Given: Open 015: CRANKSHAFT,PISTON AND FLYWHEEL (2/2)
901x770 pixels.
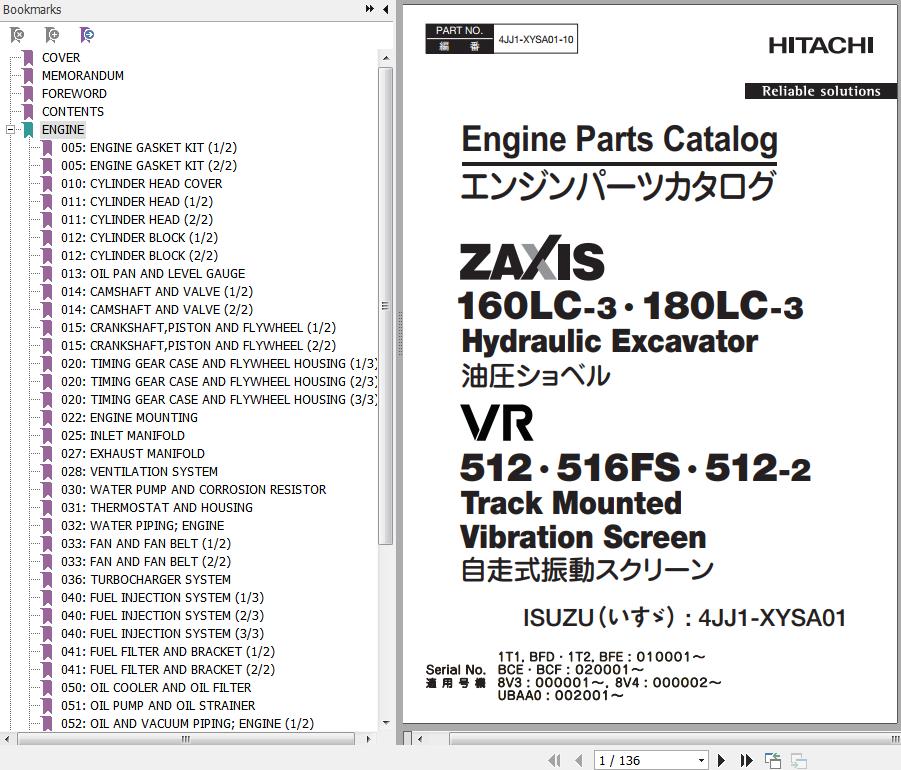Looking at the screenshot, I should point(198,345).
